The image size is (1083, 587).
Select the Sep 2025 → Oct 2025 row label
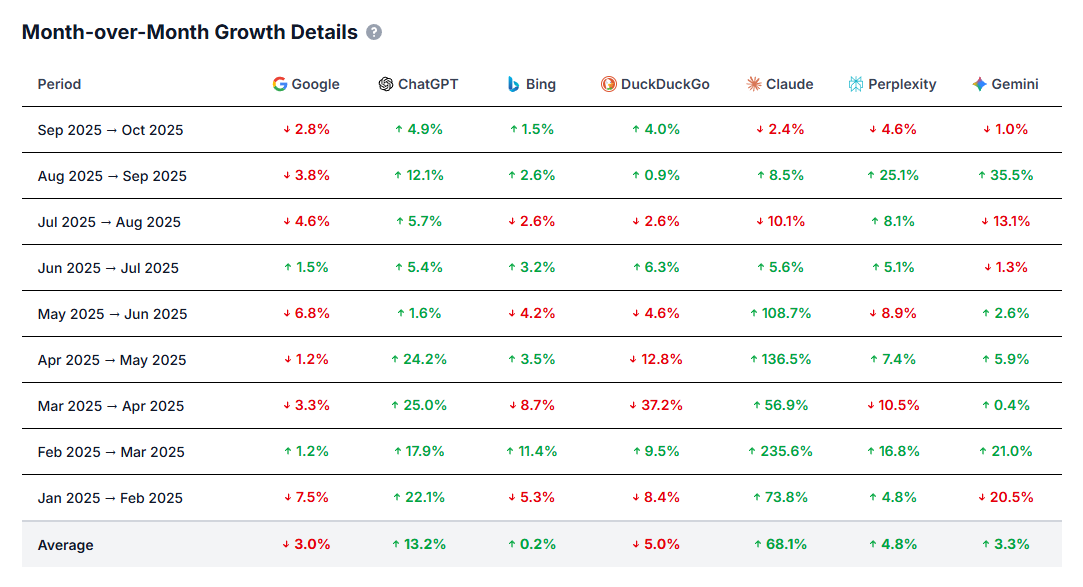[x=110, y=130]
